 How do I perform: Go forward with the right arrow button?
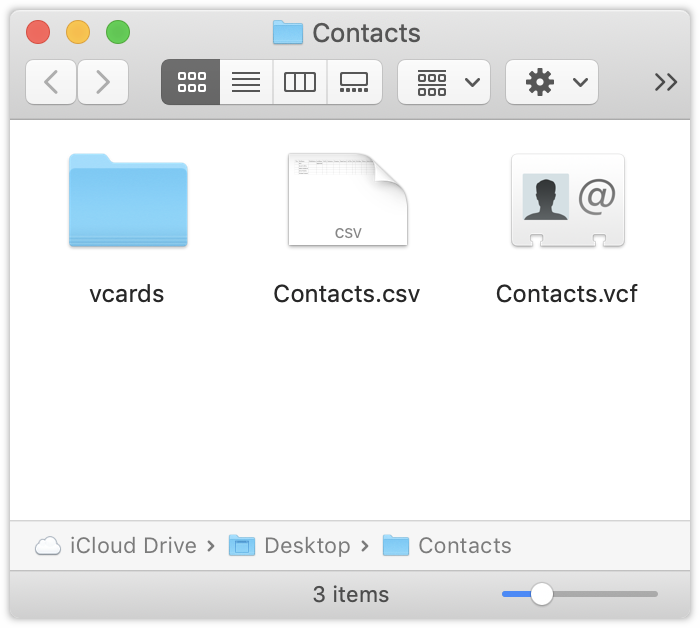[103, 82]
